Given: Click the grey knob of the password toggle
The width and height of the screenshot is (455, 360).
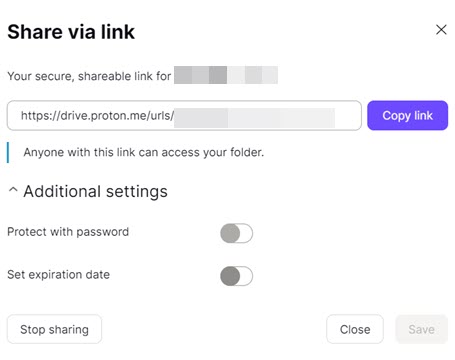Looking at the screenshot, I should coord(230,233).
